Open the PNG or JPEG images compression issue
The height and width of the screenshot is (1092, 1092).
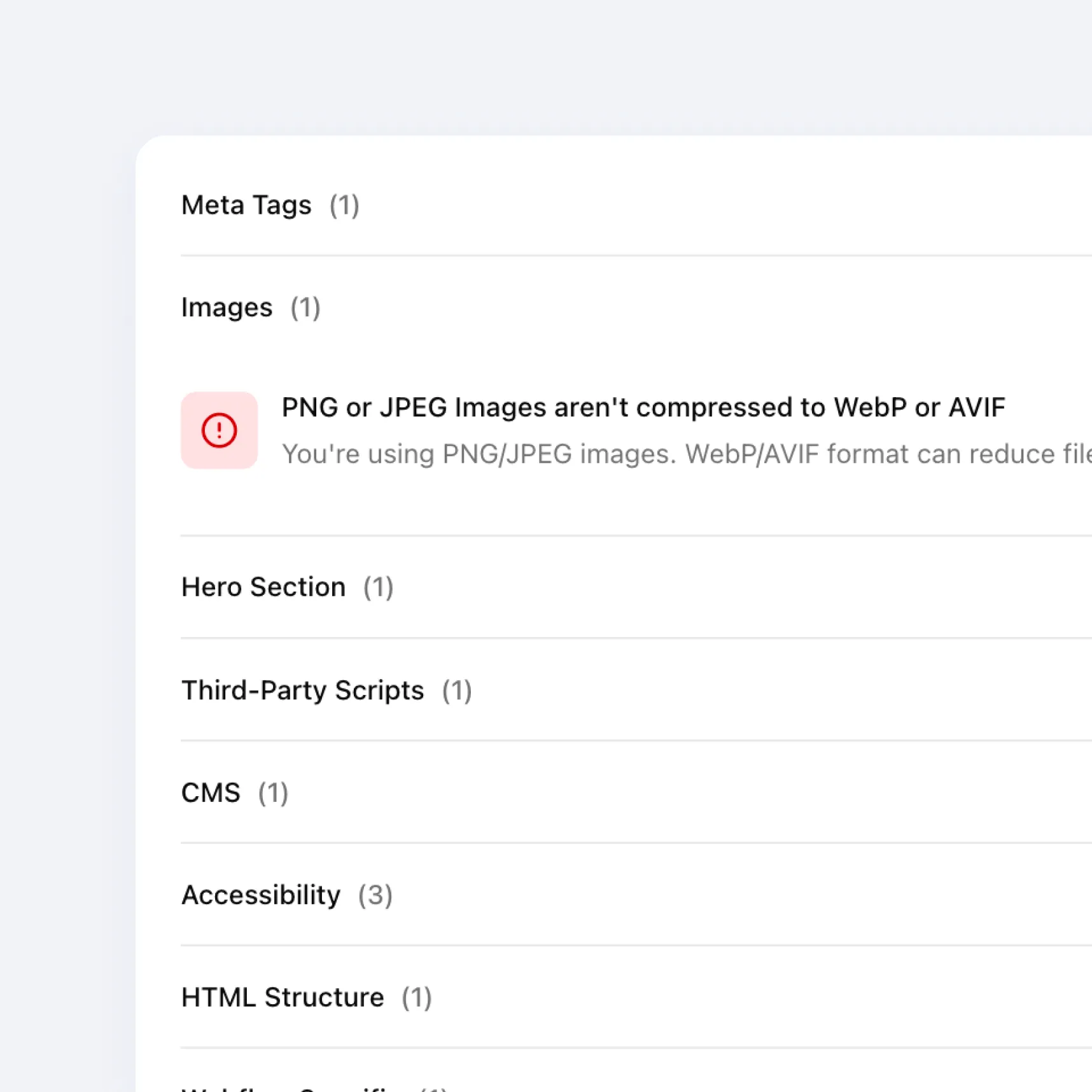[643, 407]
